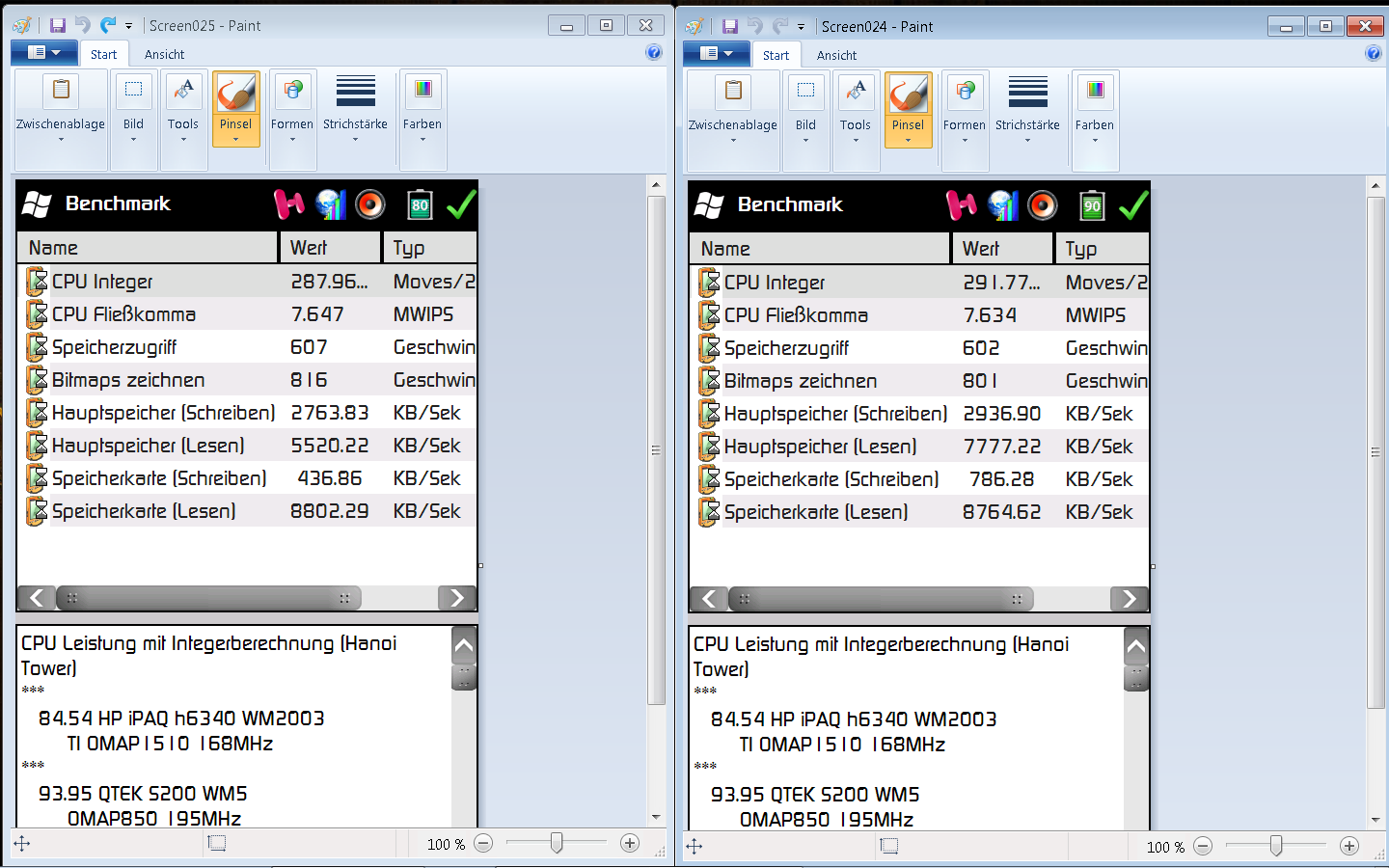
Task: Click Redo arrow in Screen025 quick access toolbar
Action: [108, 25]
